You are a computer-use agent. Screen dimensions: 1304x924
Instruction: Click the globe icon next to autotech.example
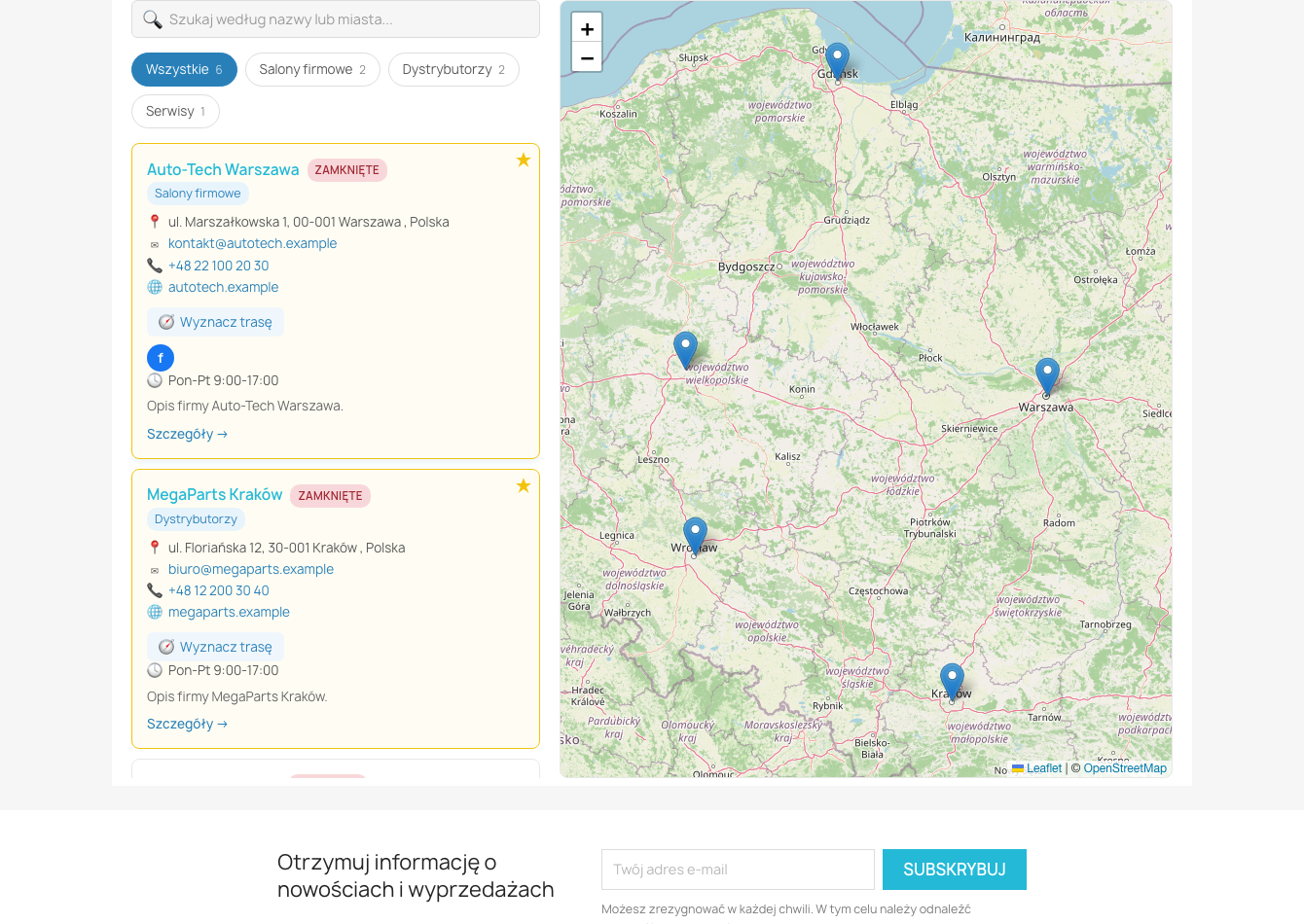(x=154, y=287)
